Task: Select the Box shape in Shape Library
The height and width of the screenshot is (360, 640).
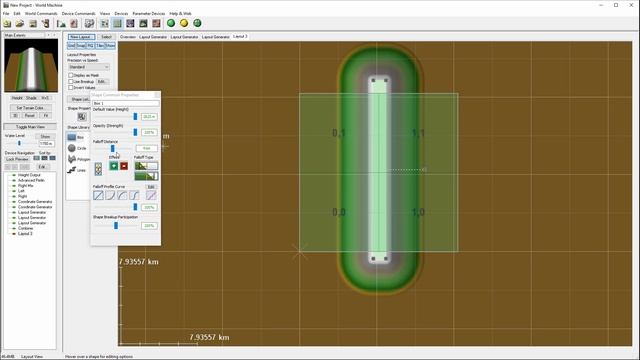Action: point(76,138)
